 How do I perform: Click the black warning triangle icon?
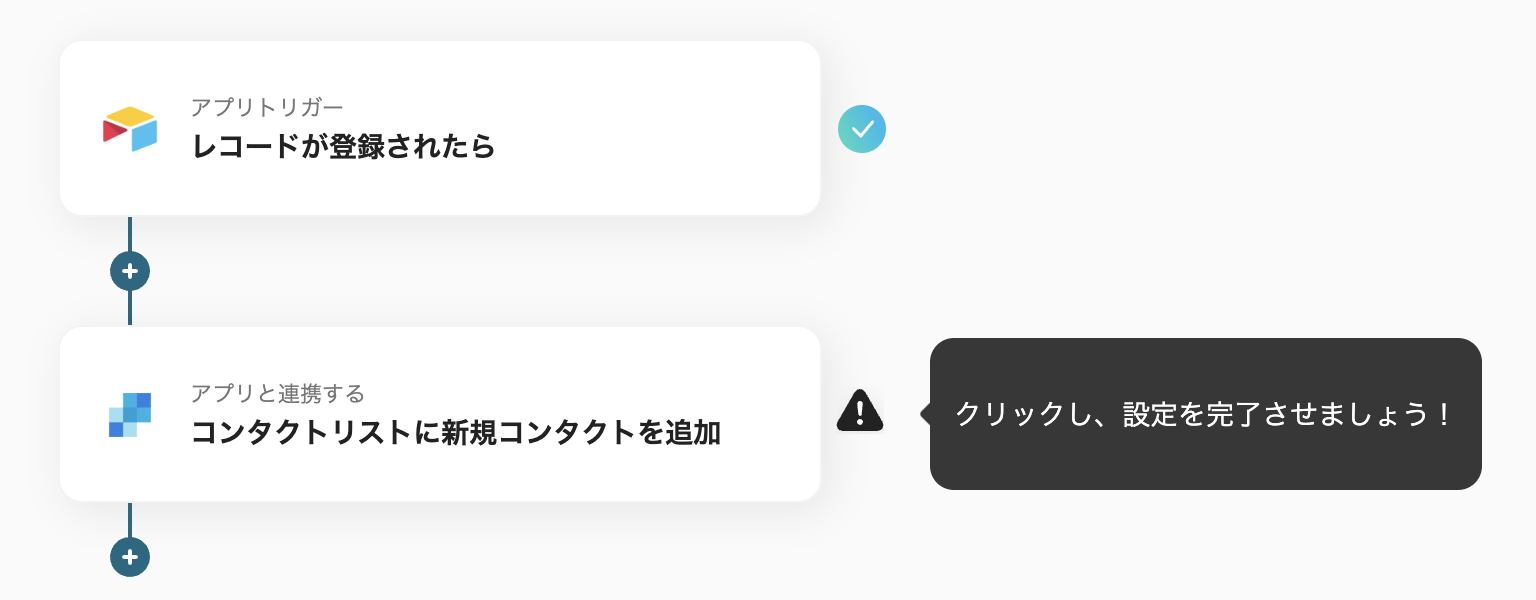tap(860, 410)
